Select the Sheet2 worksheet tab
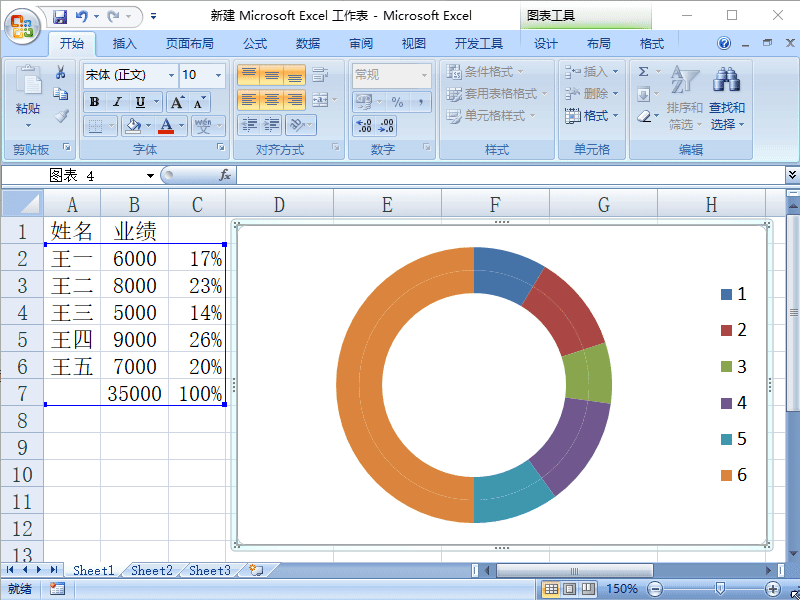 [151, 570]
